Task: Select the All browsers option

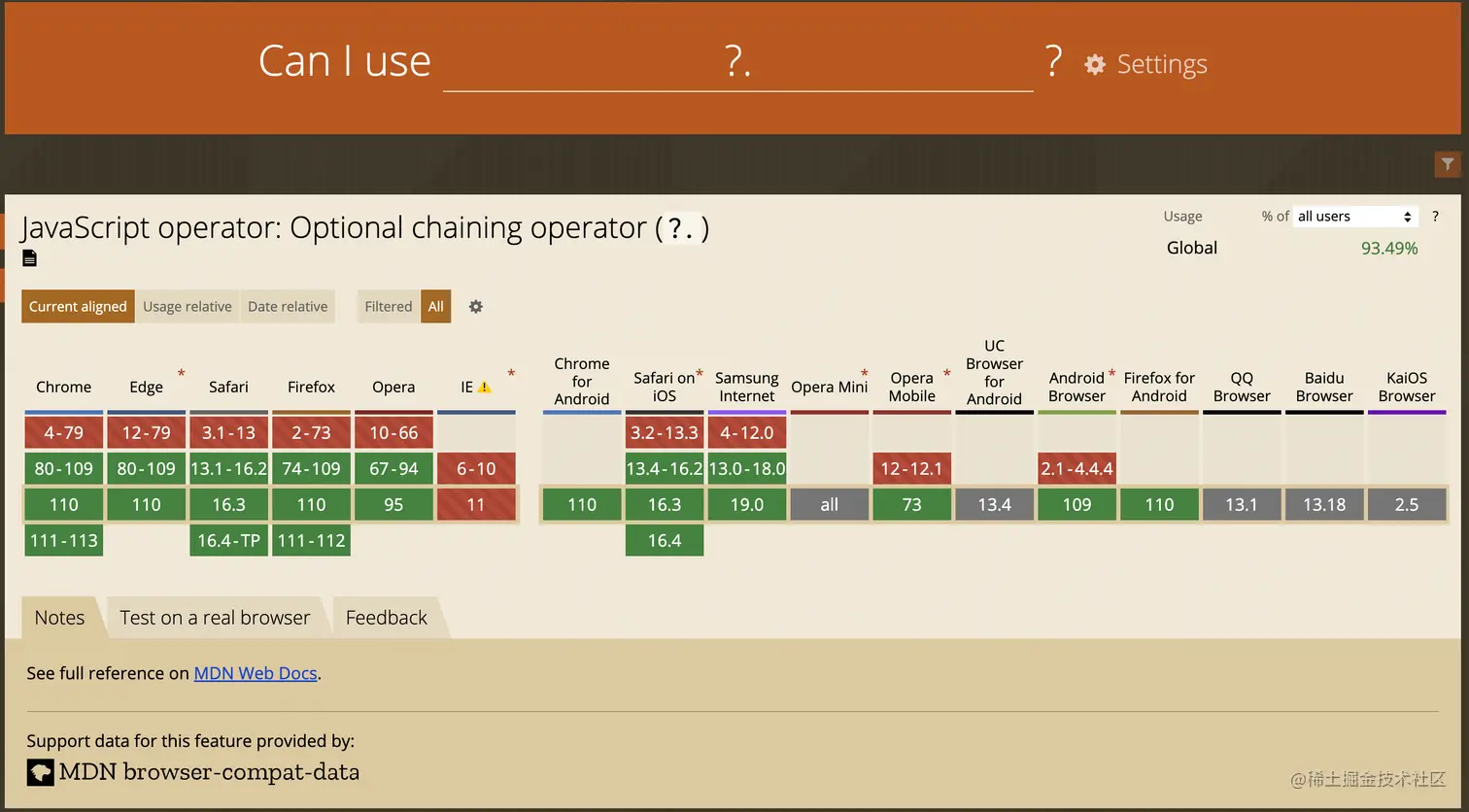Action: point(436,306)
